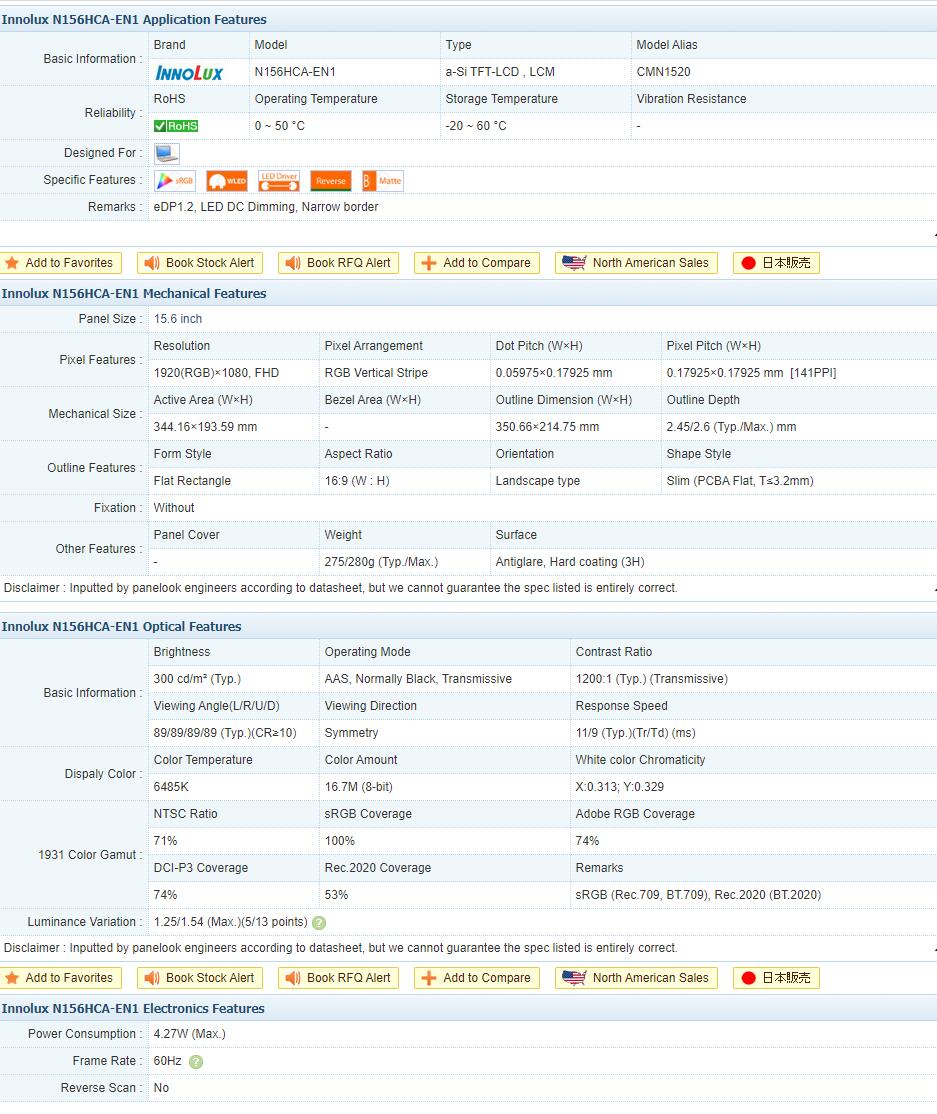The width and height of the screenshot is (937, 1114).
Task: Select outline dimension value 350.66×214.75 mm
Action: [548, 427]
